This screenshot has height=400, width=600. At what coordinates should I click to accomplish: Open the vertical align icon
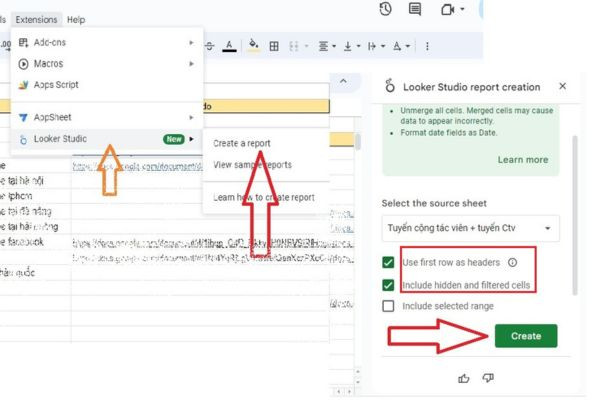click(347, 46)
